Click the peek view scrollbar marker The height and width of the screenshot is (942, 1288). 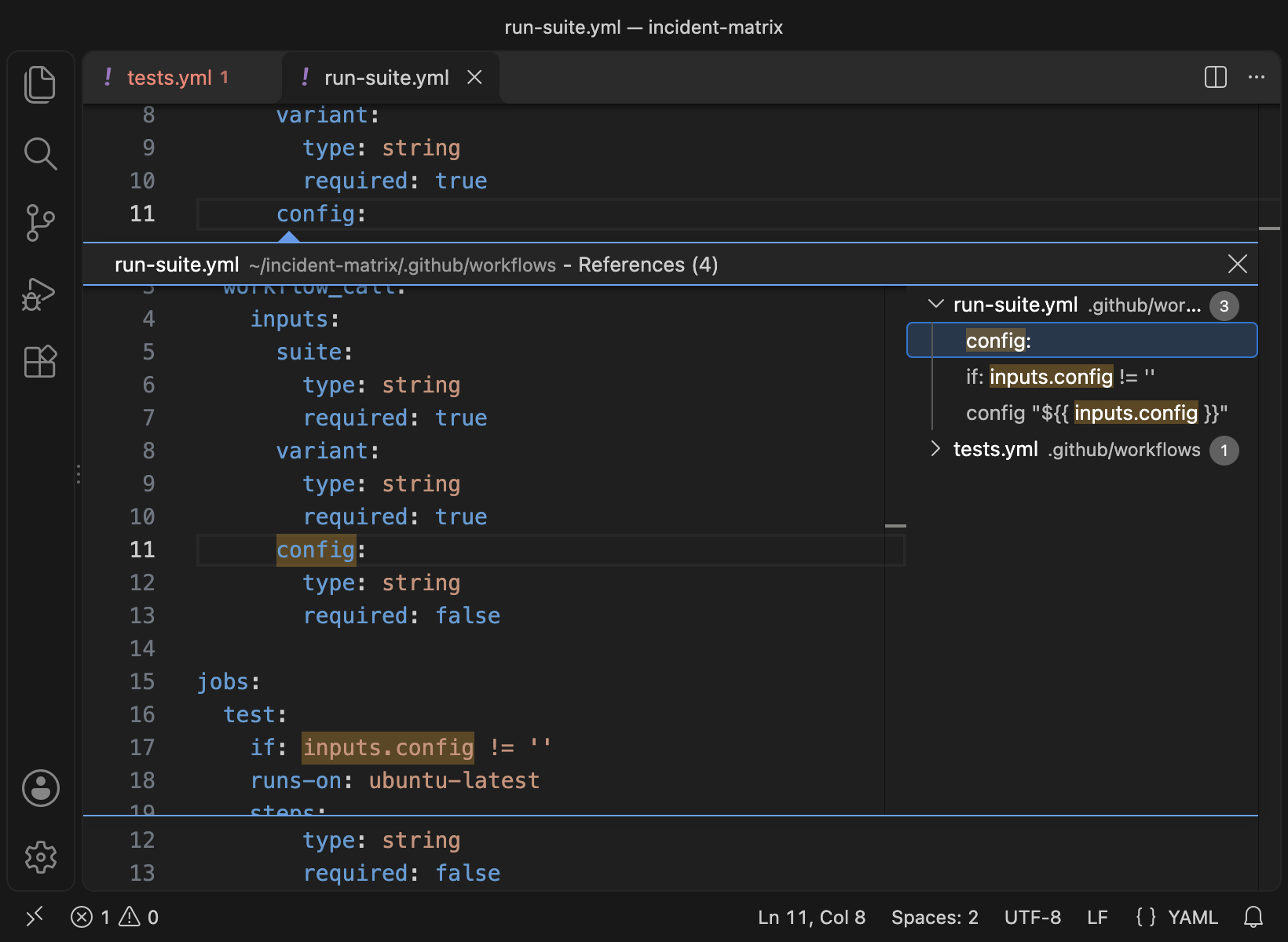pyautogui.click(x=895, y=525)
